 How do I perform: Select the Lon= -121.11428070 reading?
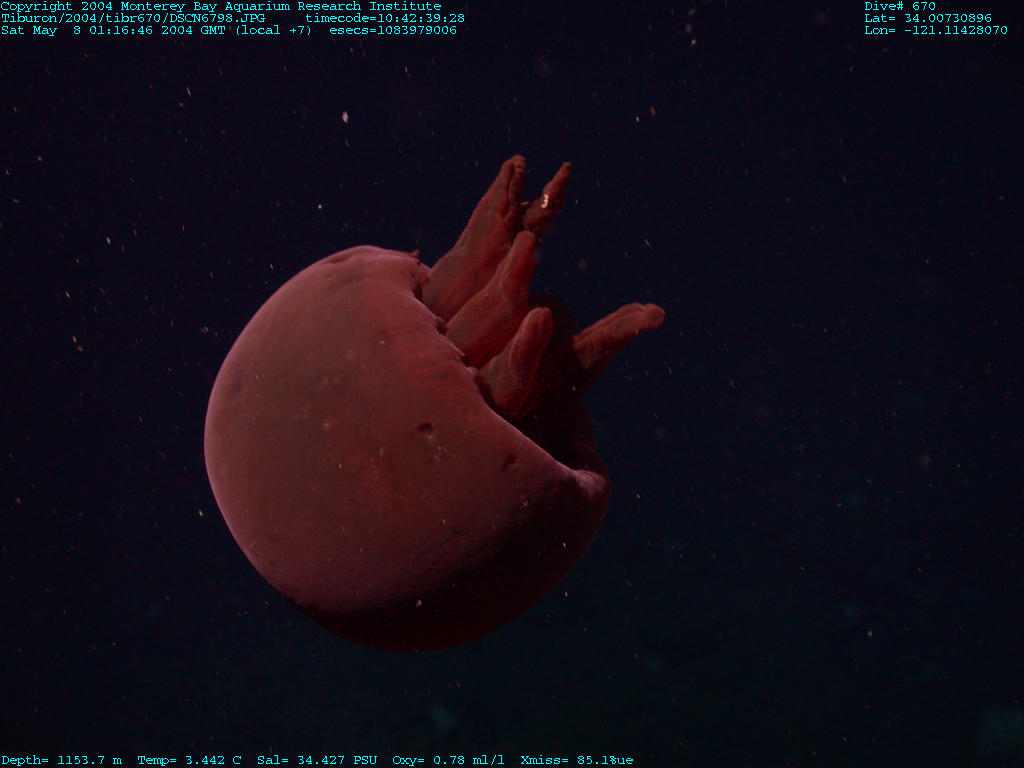(936, 30)
